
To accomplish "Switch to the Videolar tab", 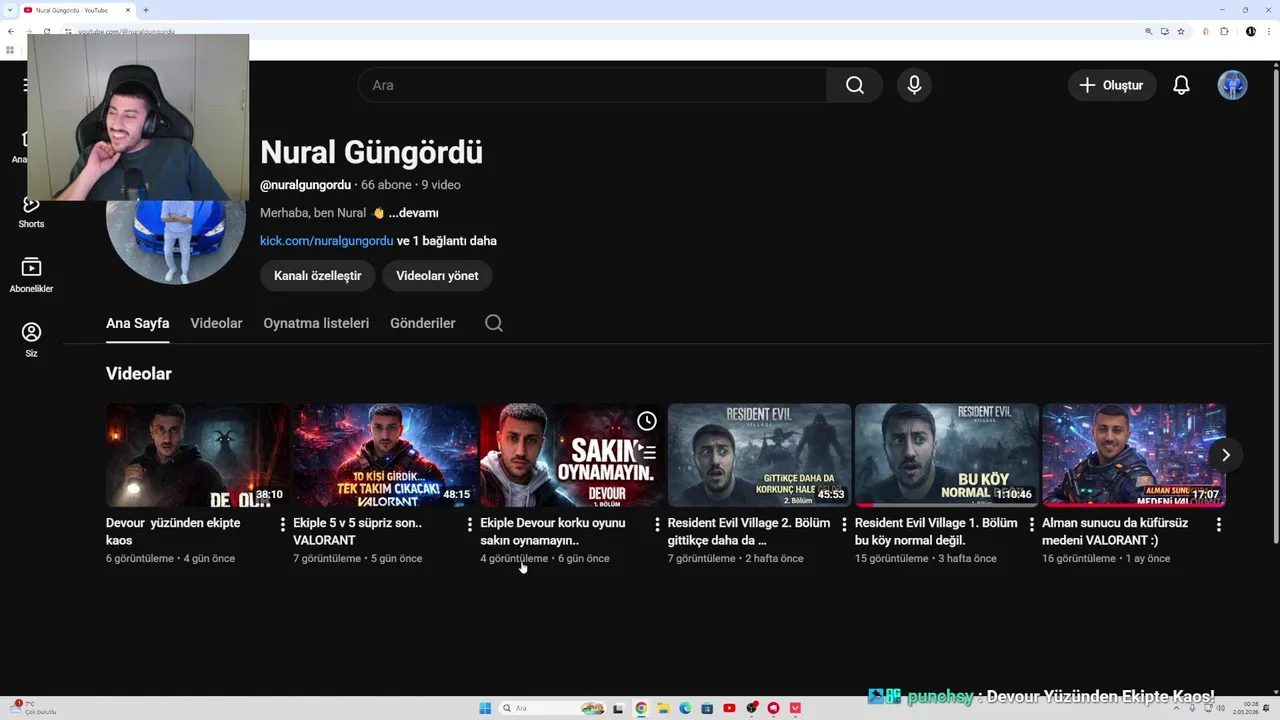I will coord(216,323).
